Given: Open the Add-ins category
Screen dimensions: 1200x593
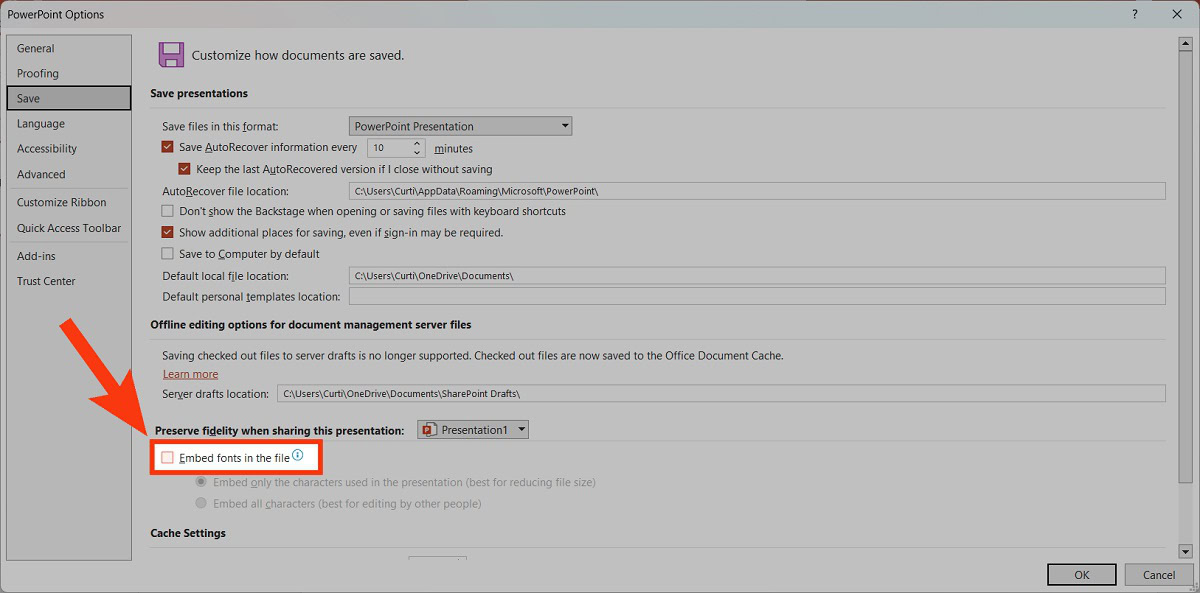Looking at the screenshot, I should 68,256.
